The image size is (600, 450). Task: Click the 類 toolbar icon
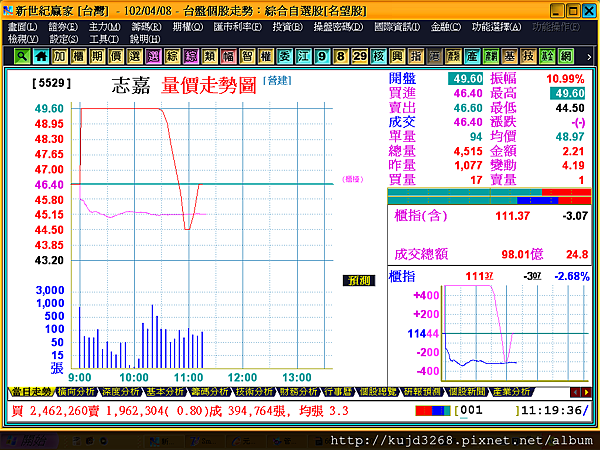(210, 56)
